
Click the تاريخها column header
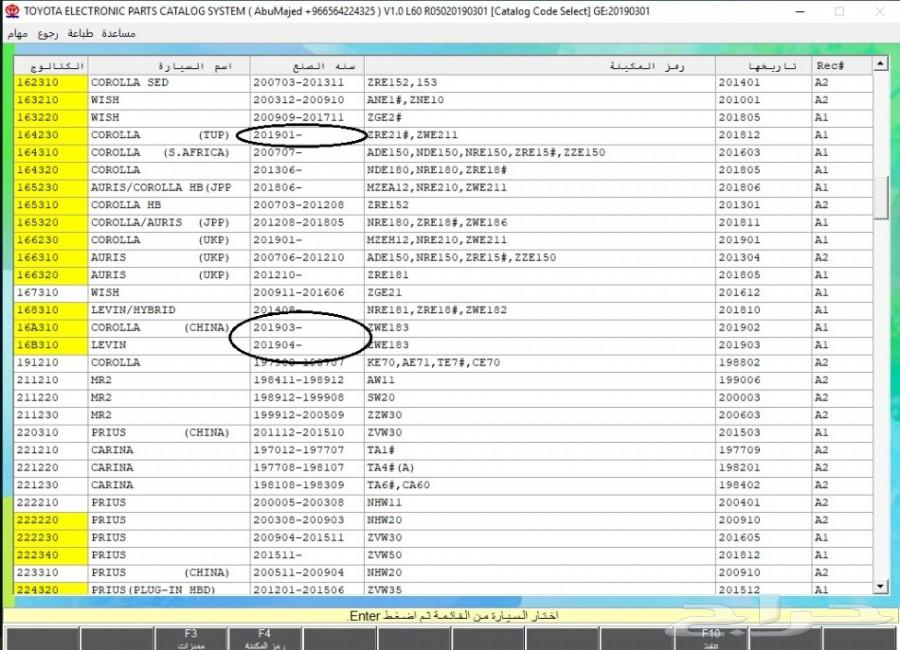coord(763,65)
